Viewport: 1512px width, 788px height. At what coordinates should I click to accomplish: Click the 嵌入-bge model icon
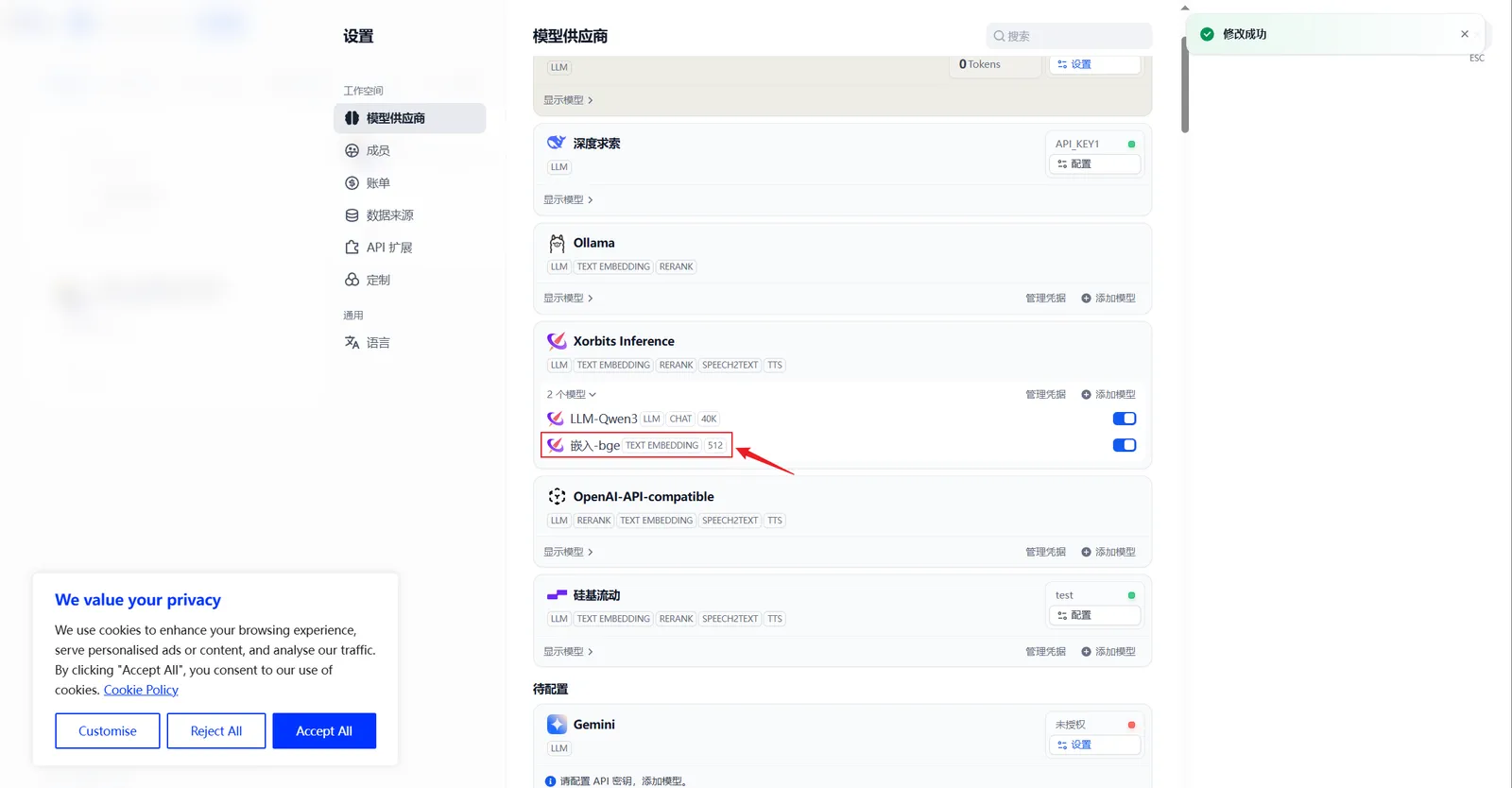[x=556, y=445]
